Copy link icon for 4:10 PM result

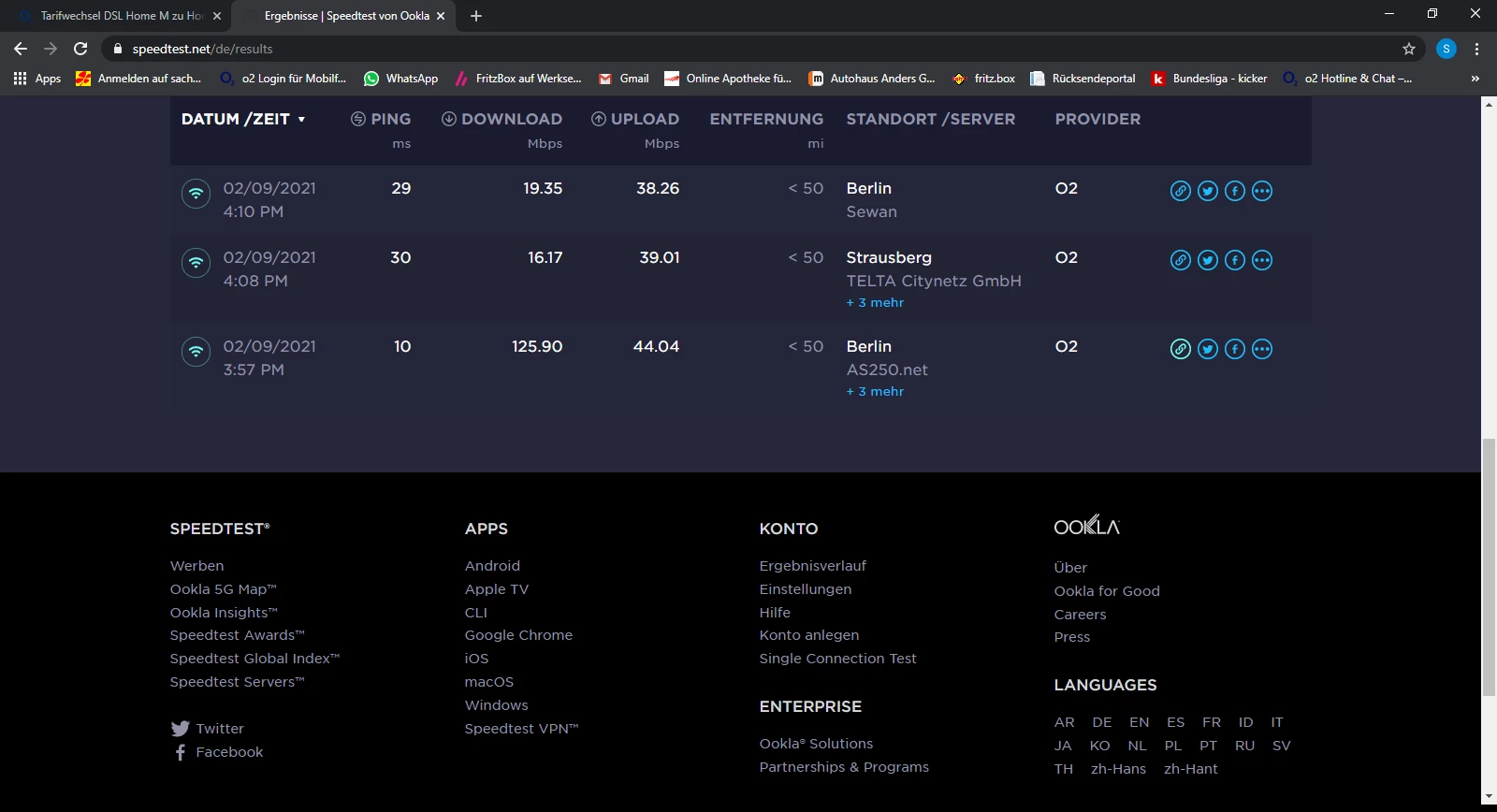1181,191
